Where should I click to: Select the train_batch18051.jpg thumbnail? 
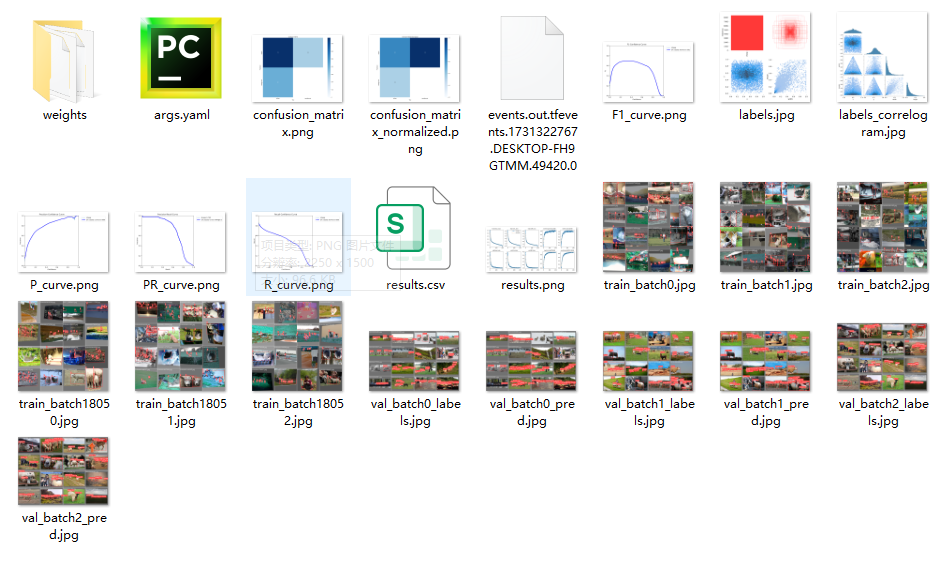[x=180, y=346]
